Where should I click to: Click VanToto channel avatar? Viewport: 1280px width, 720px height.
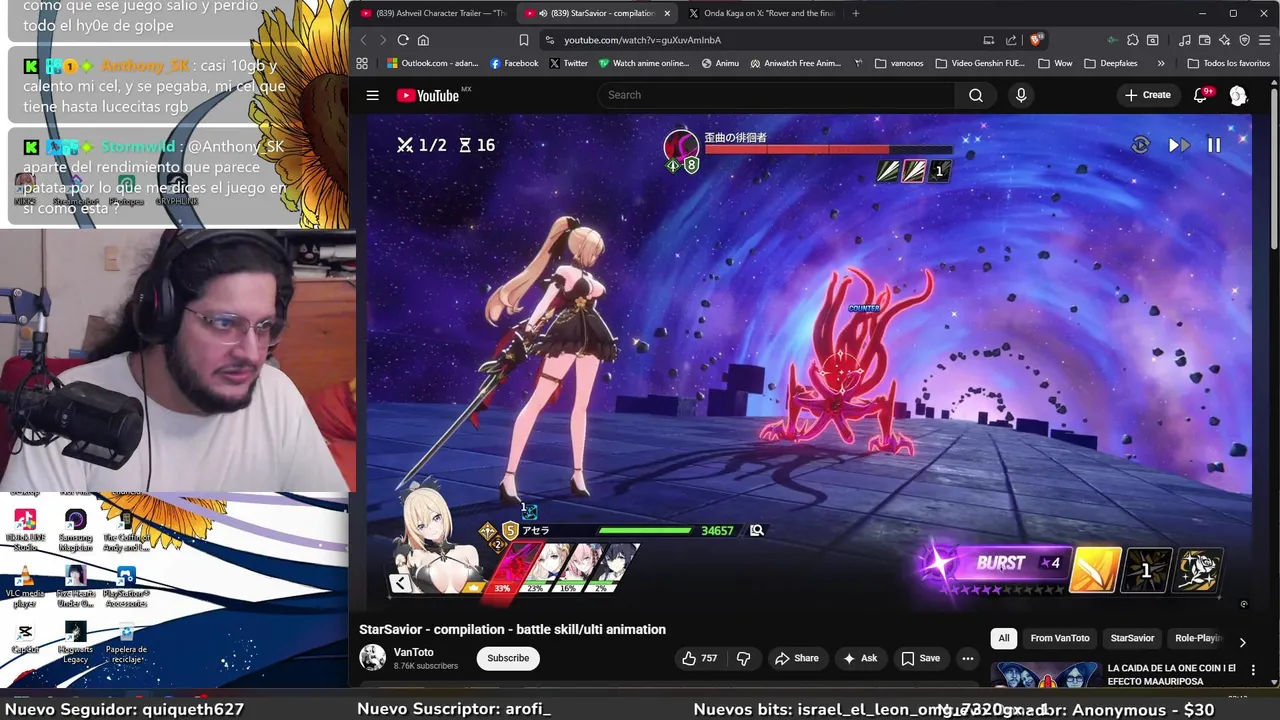click(x=372, y=658)
